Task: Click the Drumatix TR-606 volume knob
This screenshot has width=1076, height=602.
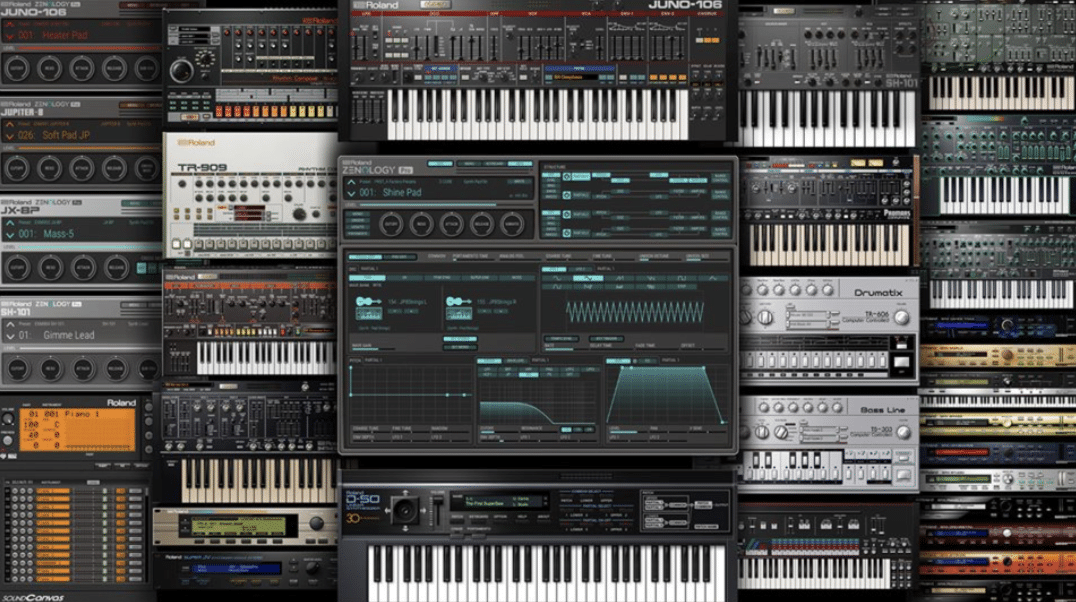Action: (902, 317)
